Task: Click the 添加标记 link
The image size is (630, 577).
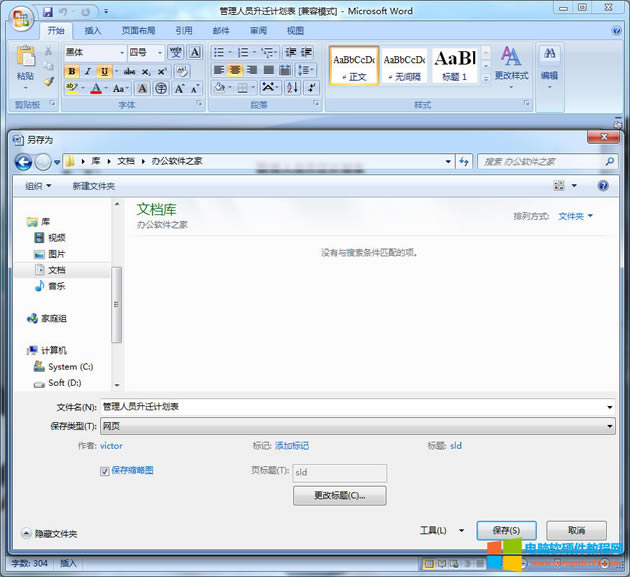Action: [x=292, y=446]
